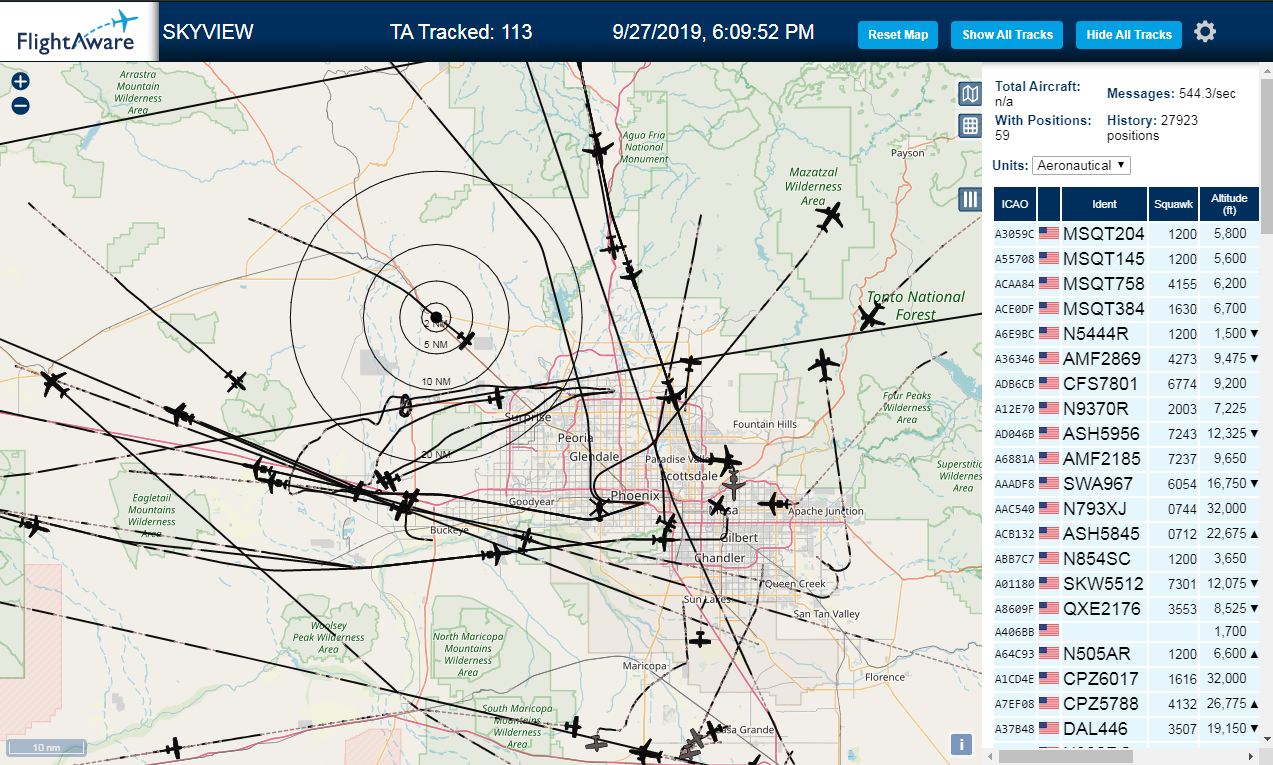Select the N5444R ident
The image size is (1273, 765).
[x=1095, y=334]
